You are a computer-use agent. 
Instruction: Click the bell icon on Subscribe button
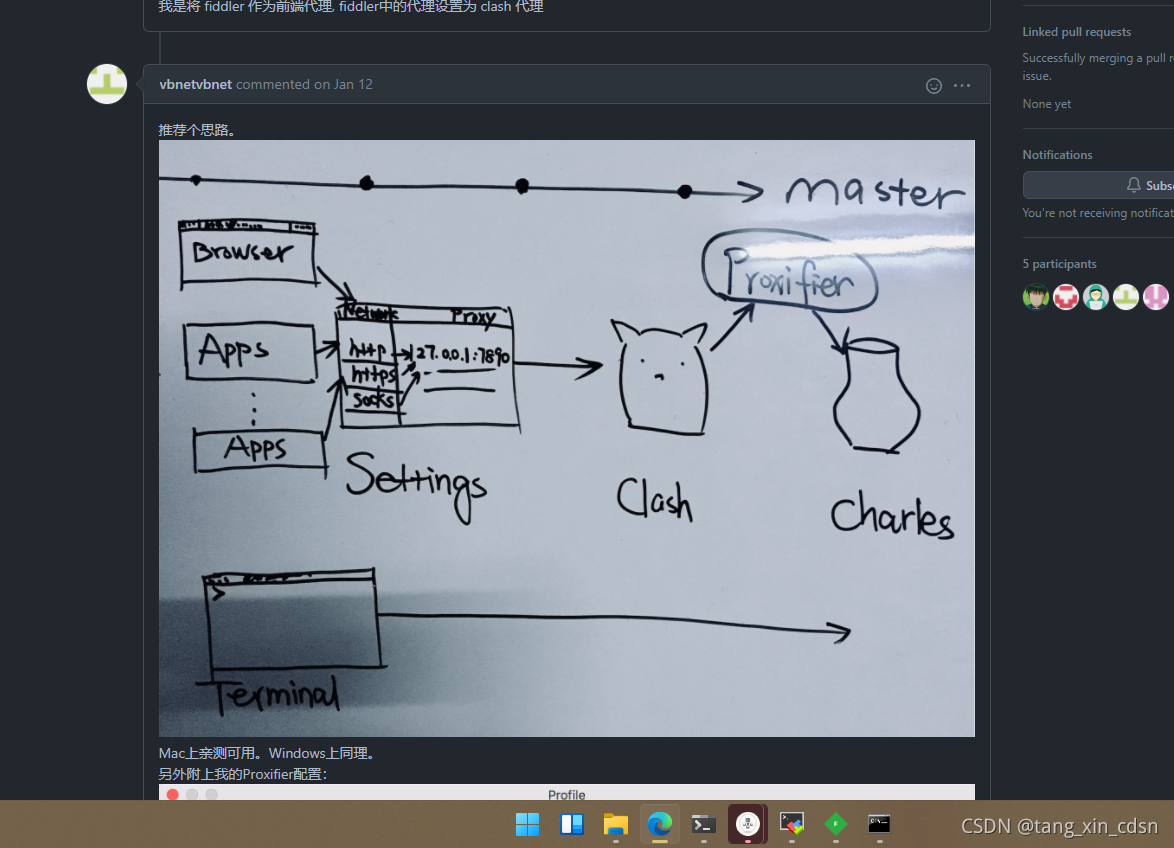[x=1134, y=185]
